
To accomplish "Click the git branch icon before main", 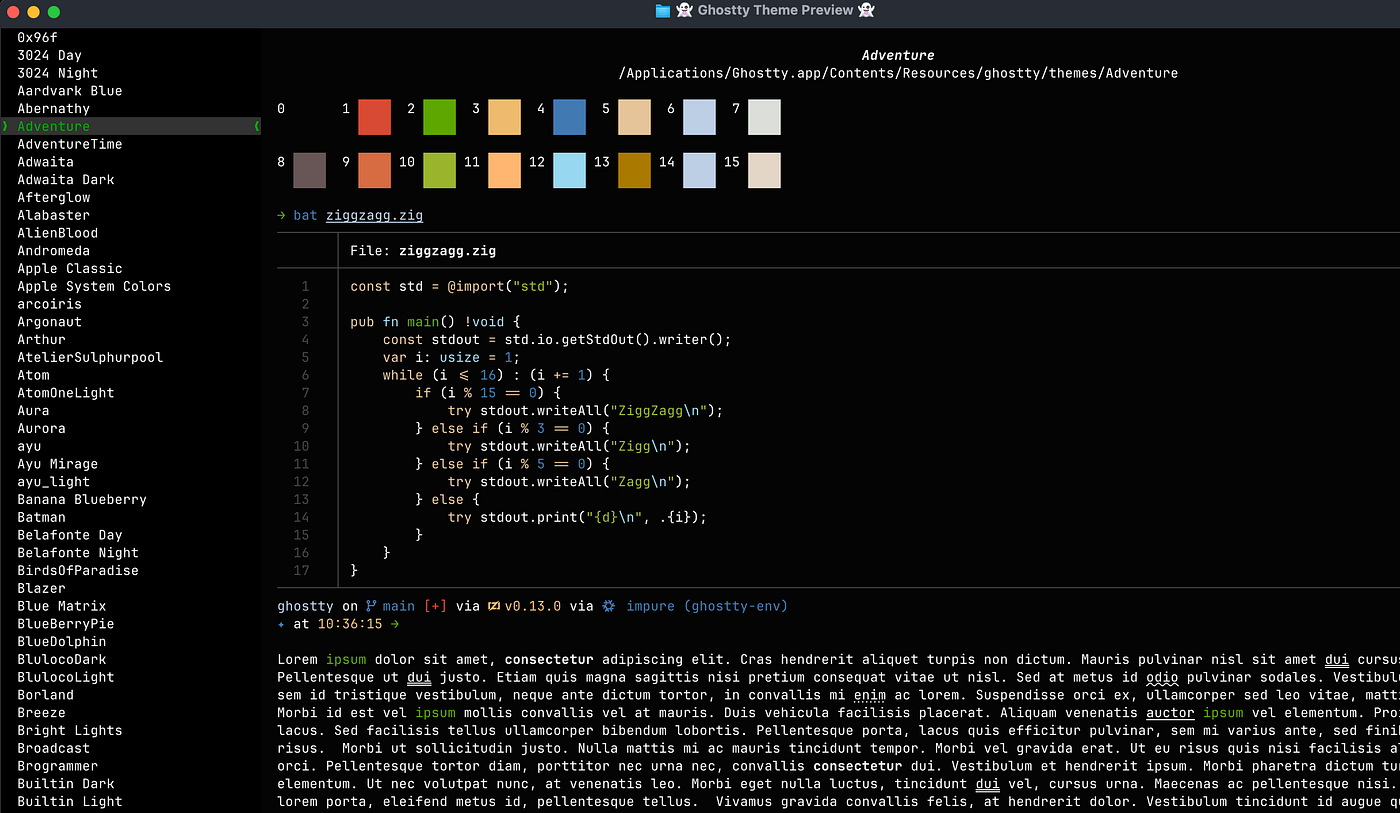I will [371, 606].
